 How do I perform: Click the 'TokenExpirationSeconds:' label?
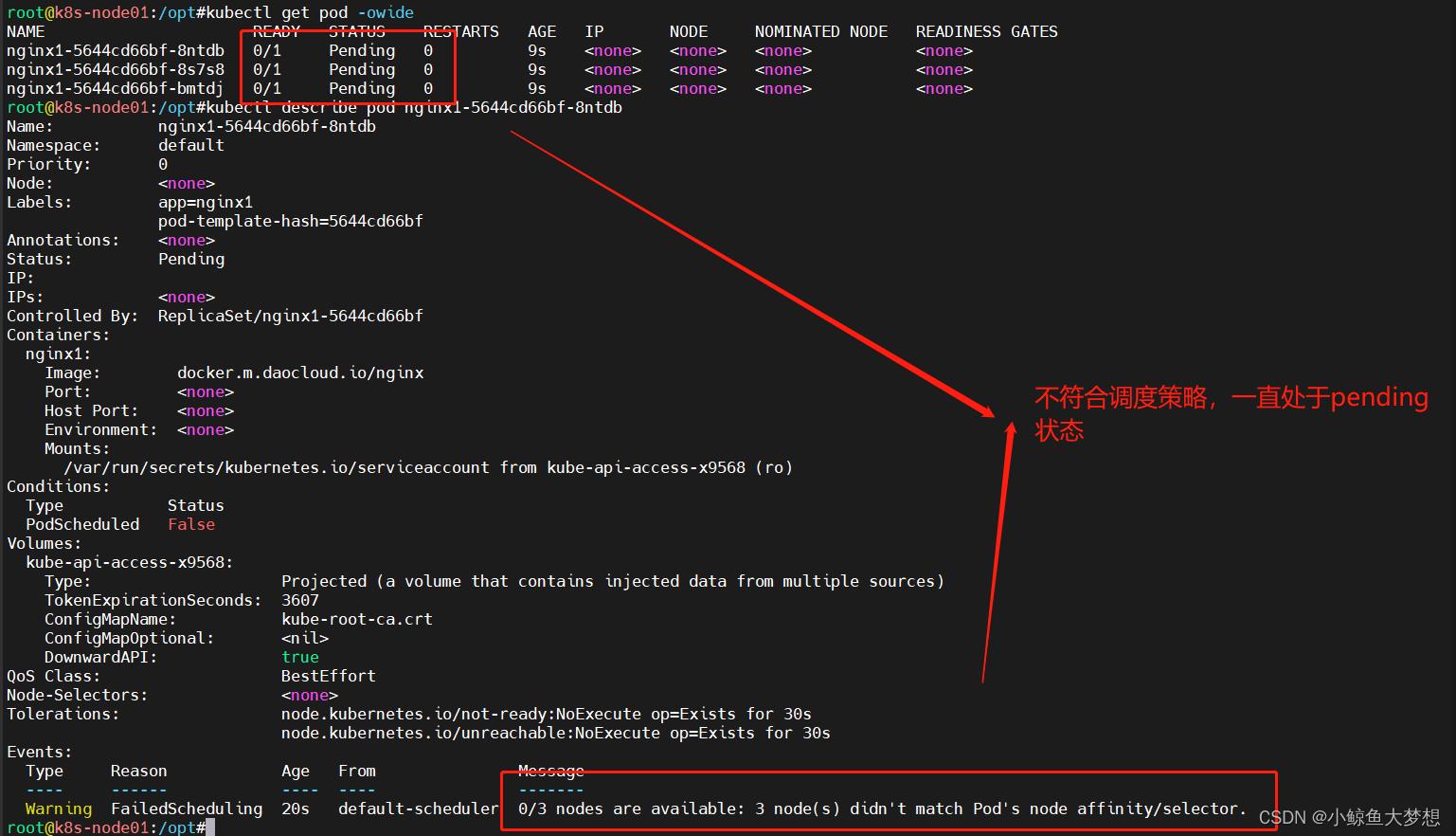[153, 600]
